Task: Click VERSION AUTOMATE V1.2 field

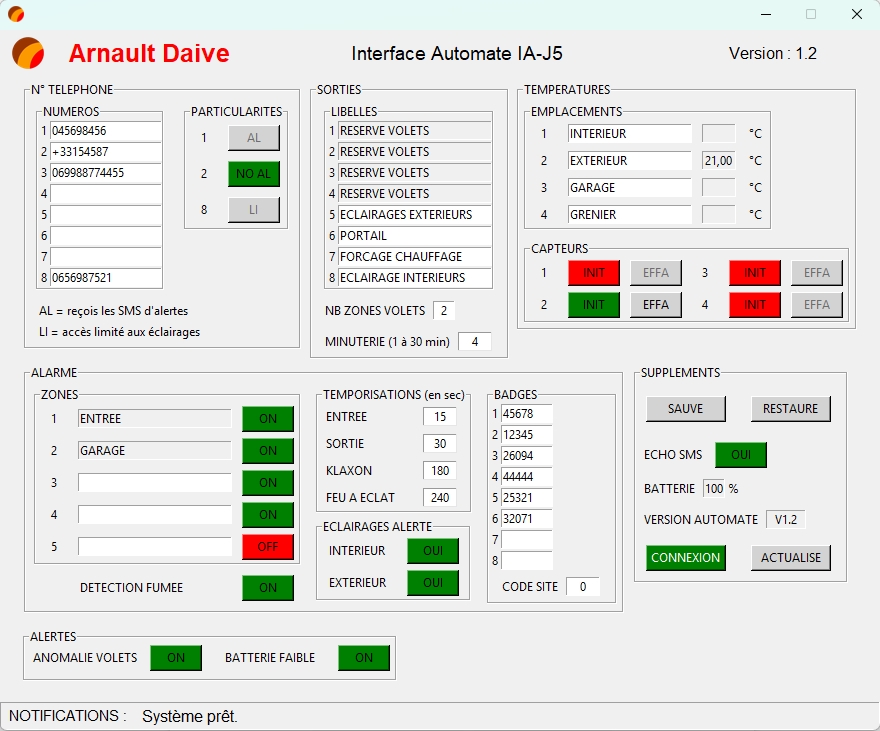Action: pos(786,519)
